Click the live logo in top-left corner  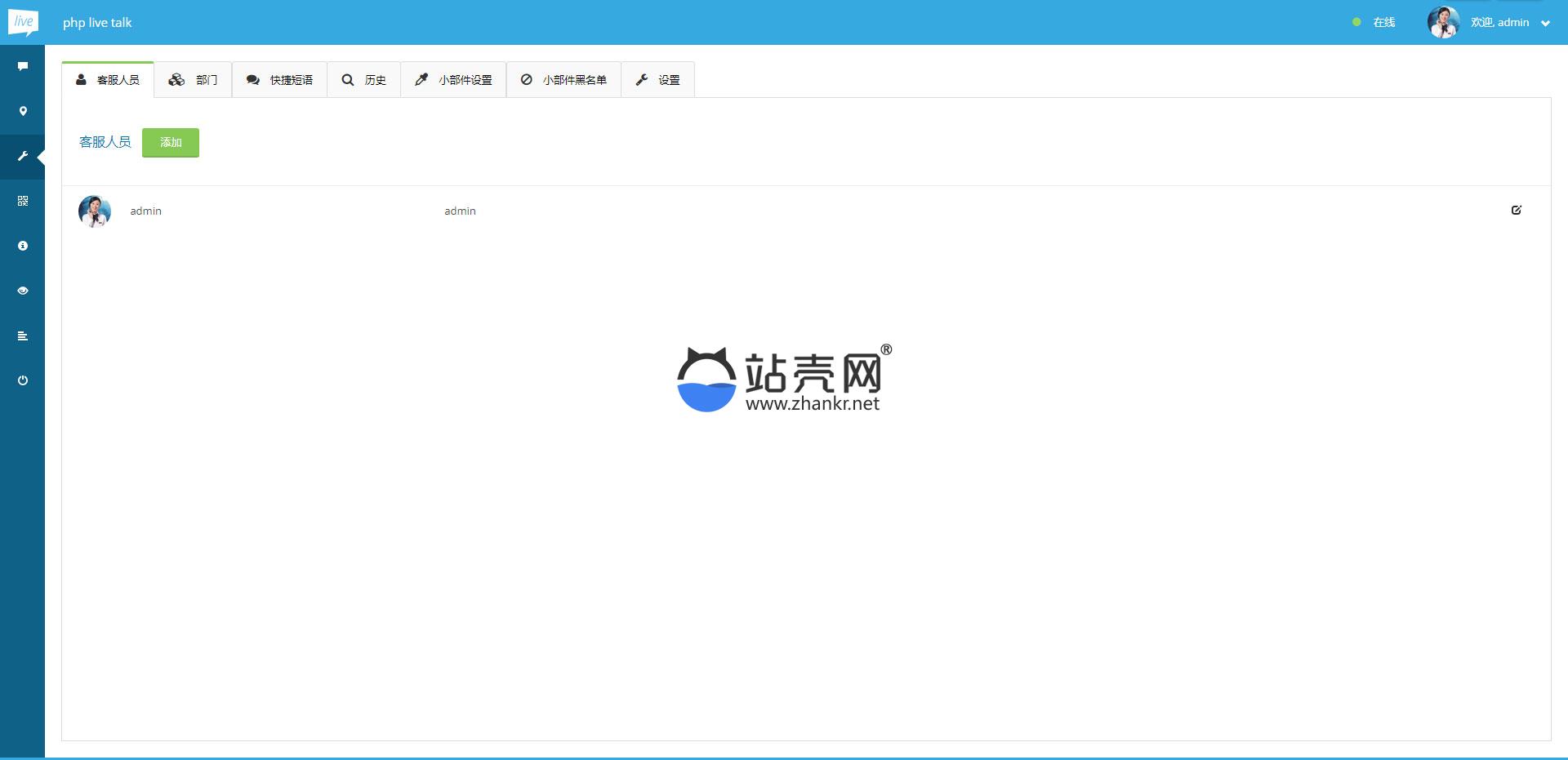coord(23,22)
